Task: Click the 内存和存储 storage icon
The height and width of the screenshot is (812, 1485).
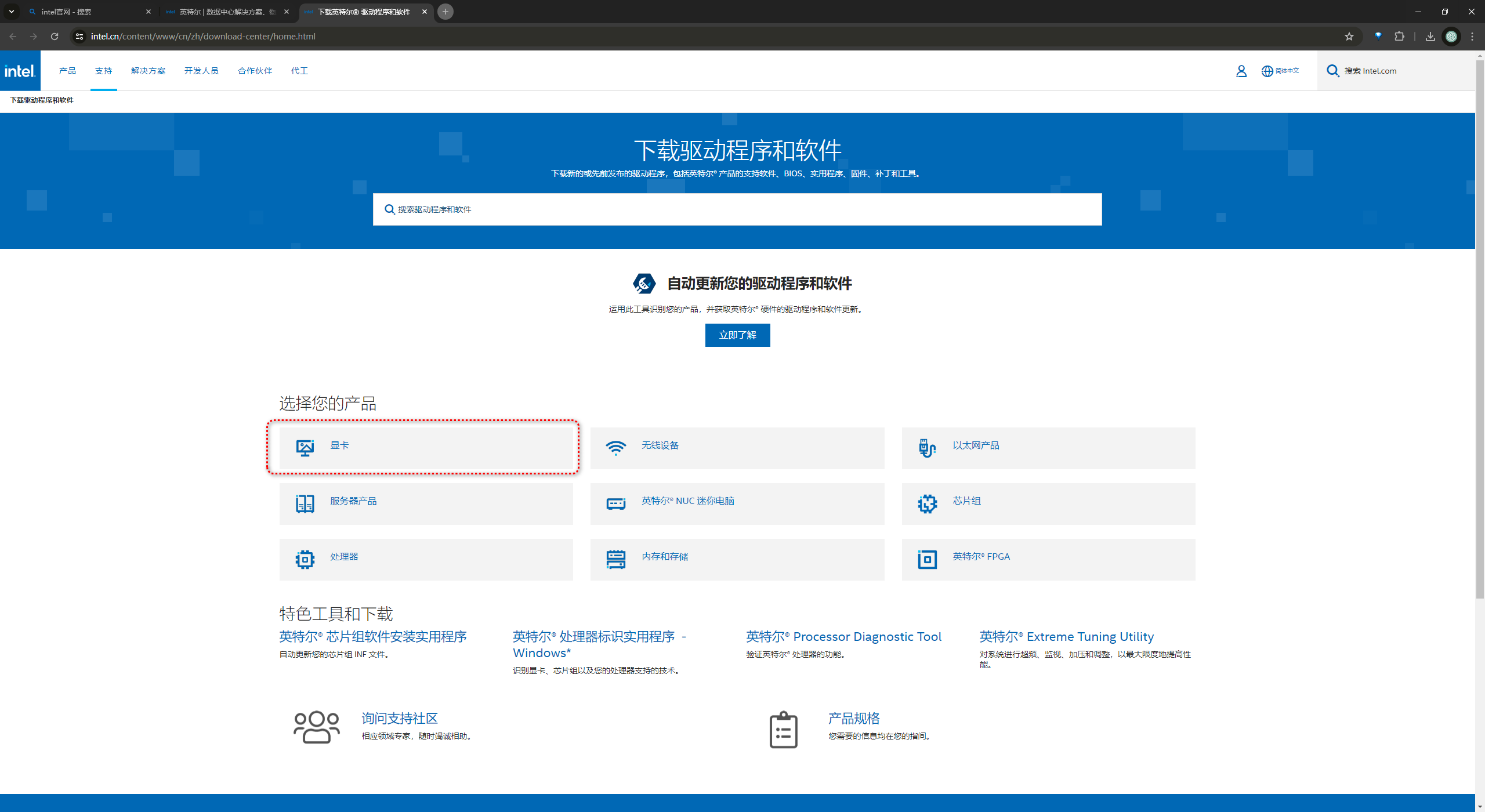Action: (x=615, y=559)
